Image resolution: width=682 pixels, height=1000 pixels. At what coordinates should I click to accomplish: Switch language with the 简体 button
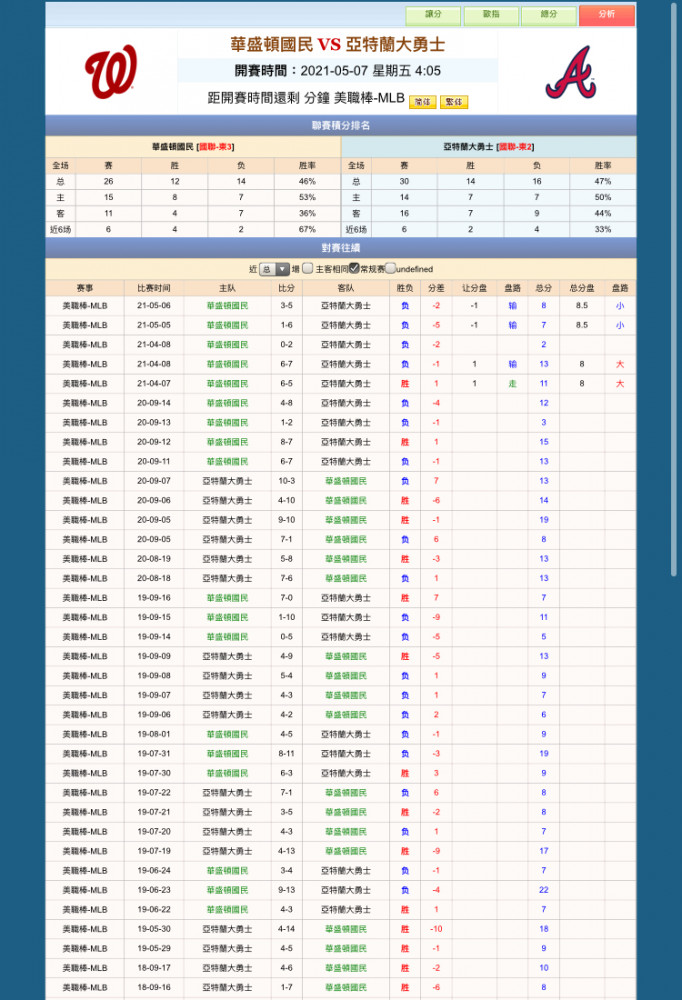[x=422, y=102]
